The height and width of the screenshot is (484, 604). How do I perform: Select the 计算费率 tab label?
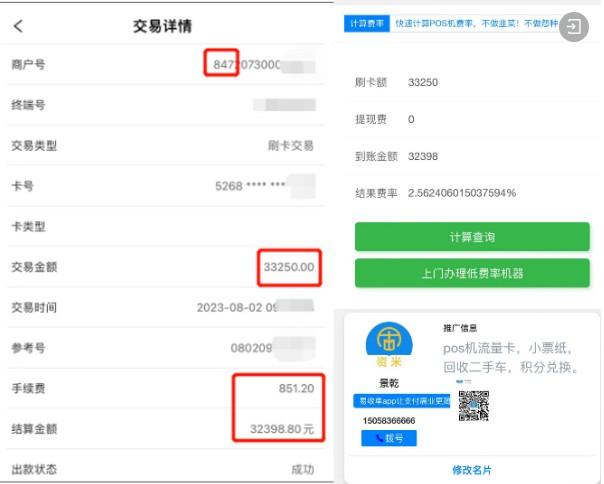pos(366,22)
